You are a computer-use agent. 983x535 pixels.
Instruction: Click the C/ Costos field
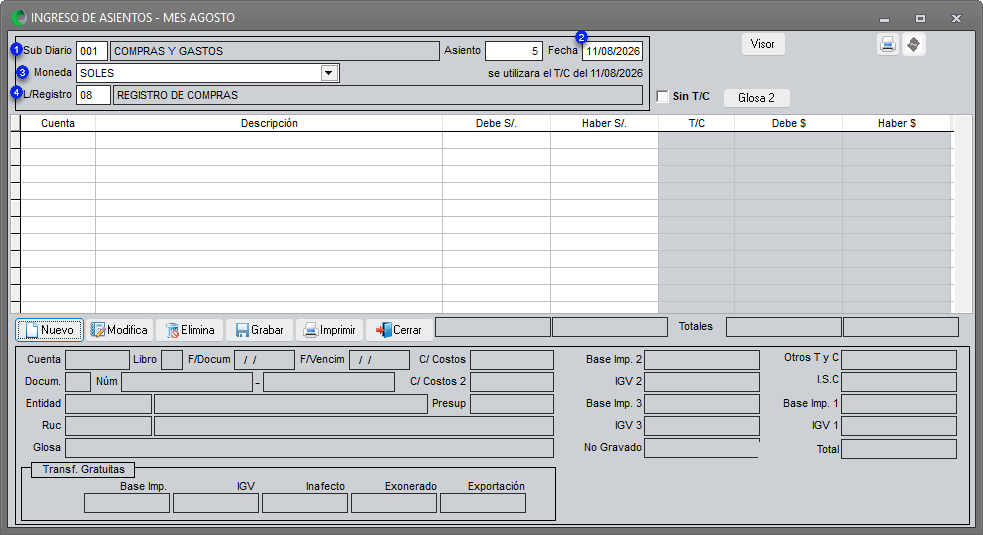tap(512, 360)
